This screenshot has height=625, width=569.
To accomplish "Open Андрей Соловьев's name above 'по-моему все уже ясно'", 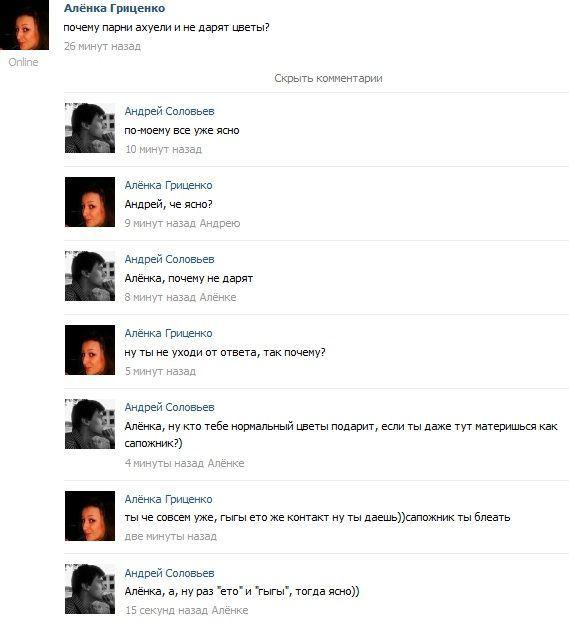I will [169, 111].
